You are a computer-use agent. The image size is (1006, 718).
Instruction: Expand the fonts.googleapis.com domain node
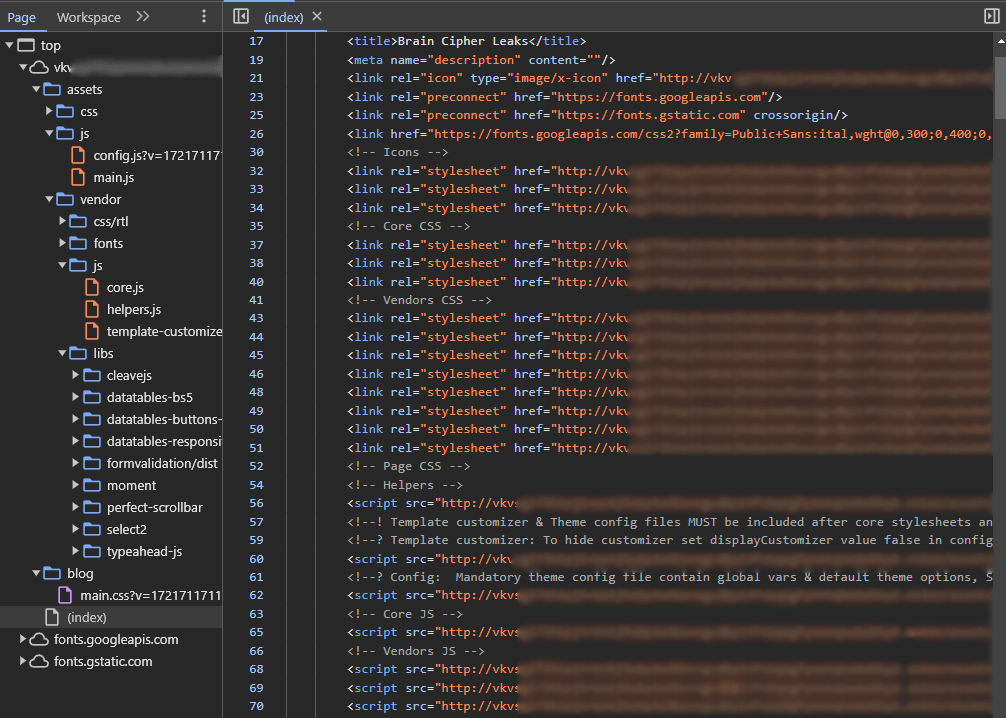pyautogui.click(x=24, y=639)
